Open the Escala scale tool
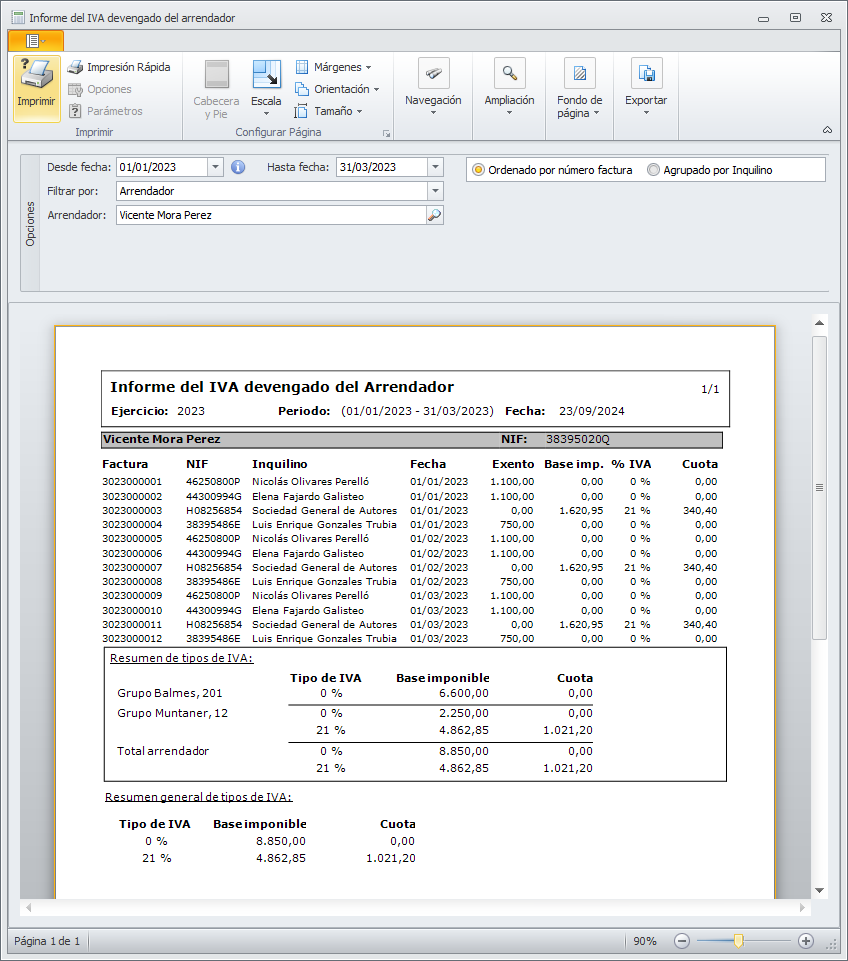Screen dimensions: 848x961 [x=266, y=76]
